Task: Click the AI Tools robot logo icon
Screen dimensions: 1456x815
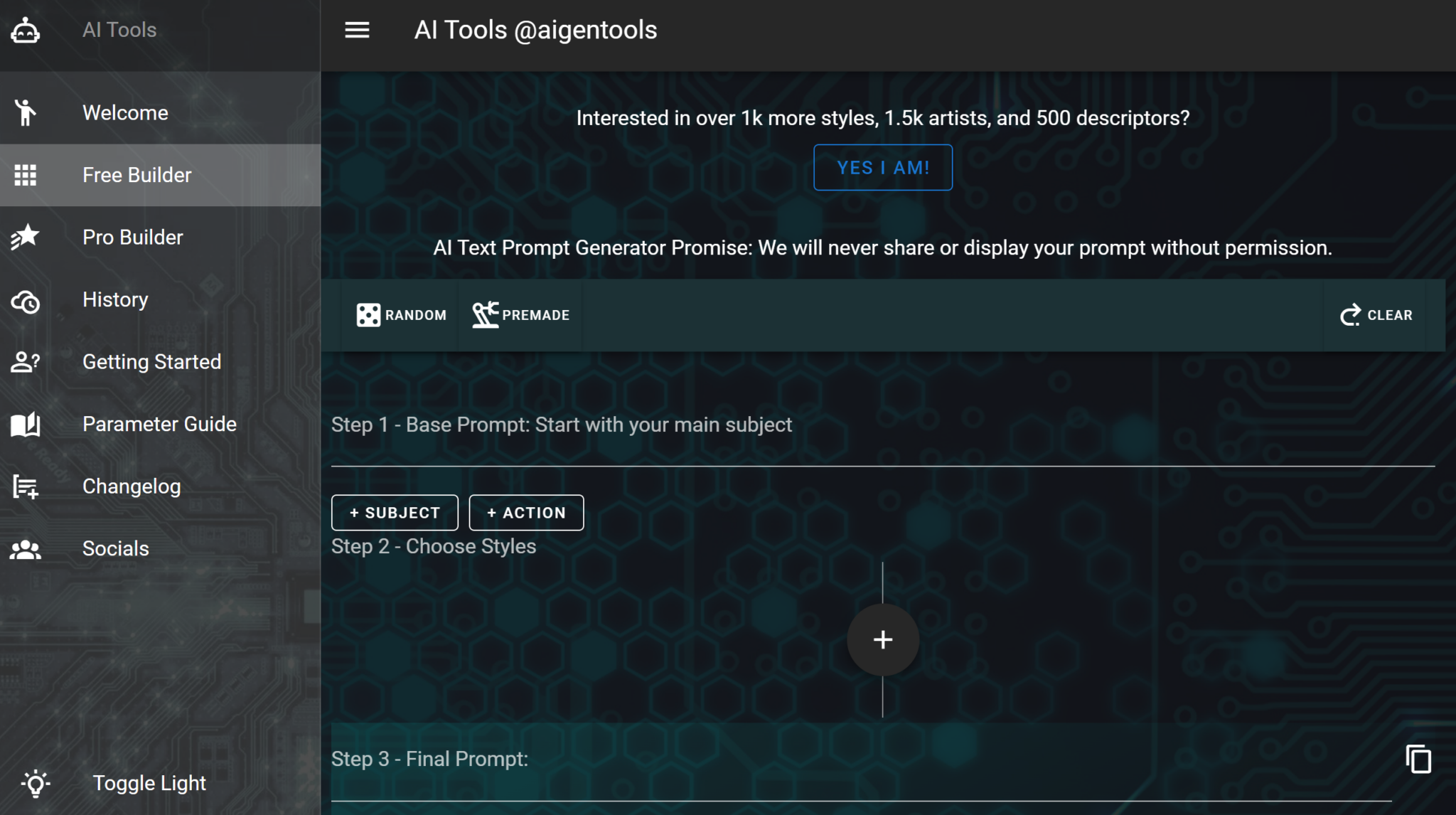Action: tap(25, 30)
